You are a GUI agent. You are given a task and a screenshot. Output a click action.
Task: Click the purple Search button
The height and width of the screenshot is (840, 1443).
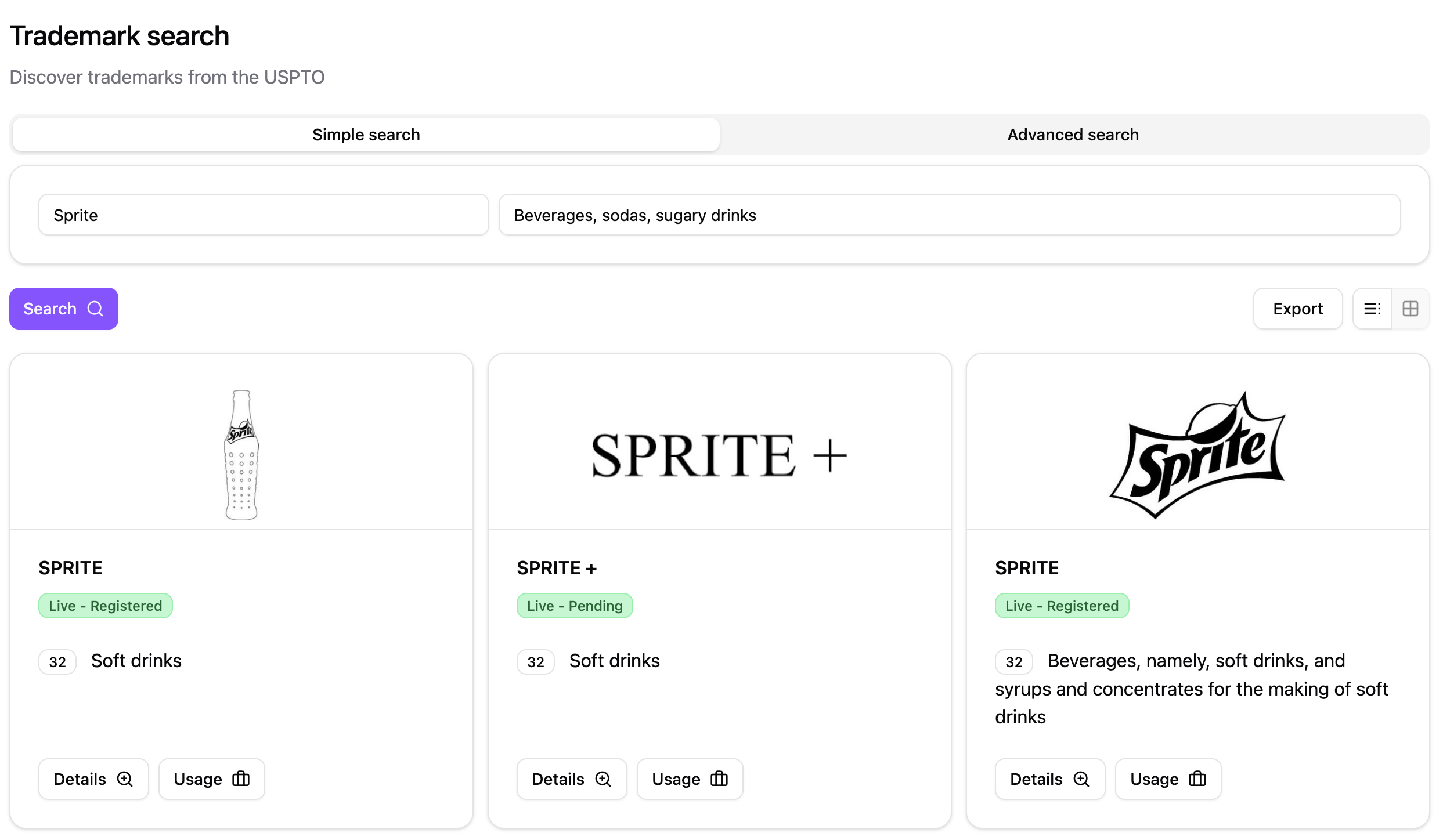64,309
